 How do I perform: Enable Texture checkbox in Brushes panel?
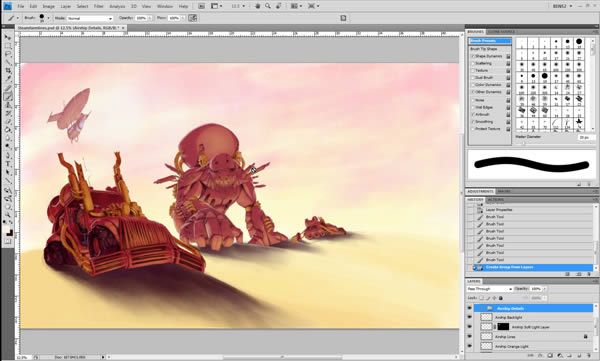472,71
